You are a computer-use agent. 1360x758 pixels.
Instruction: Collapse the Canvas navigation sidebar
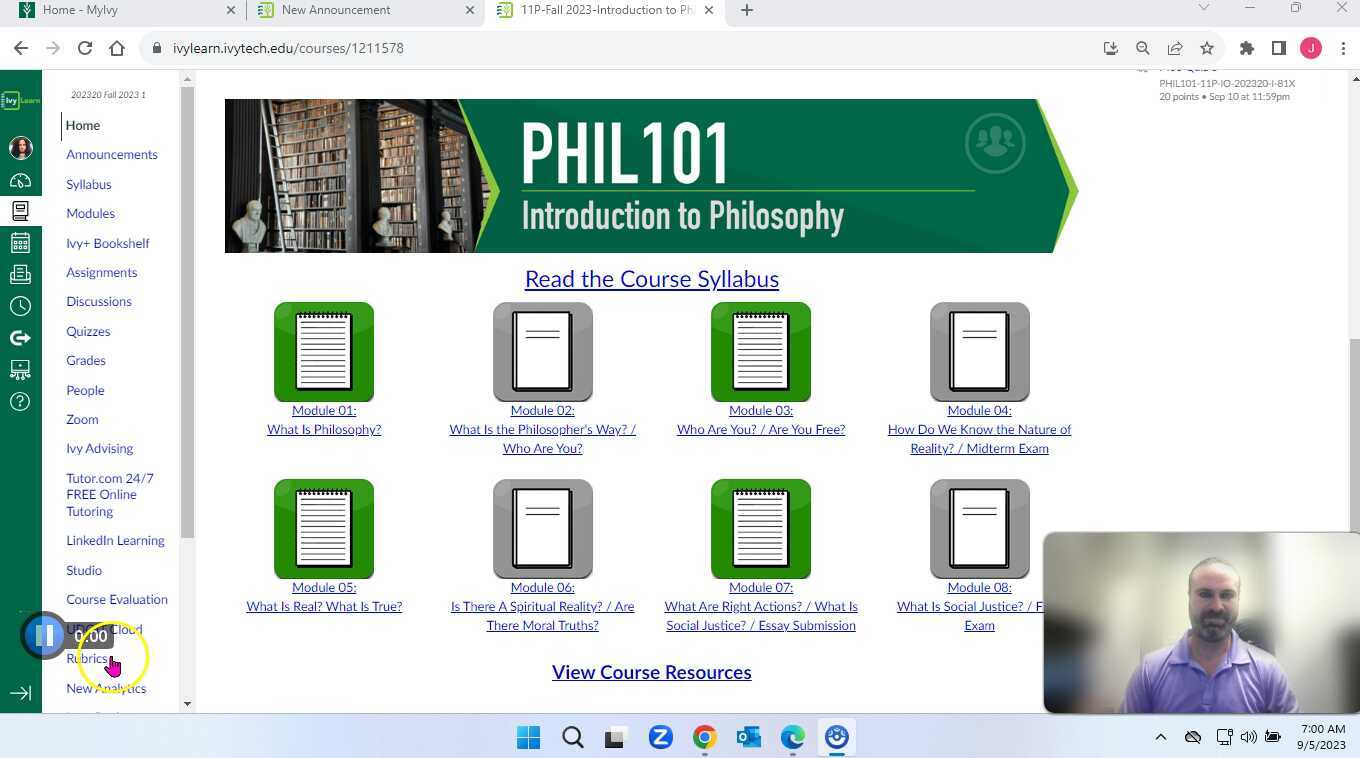coord(20,691)
